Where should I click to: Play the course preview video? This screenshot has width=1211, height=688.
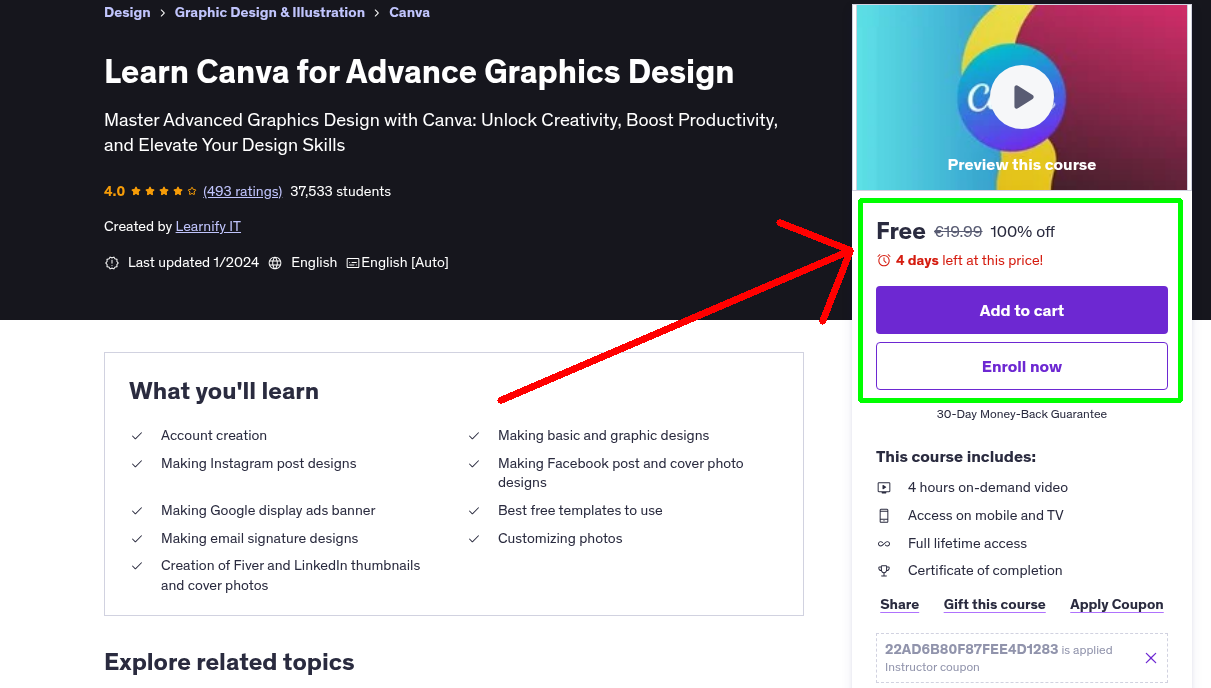pyautogui.click(x=1022, y=97)
